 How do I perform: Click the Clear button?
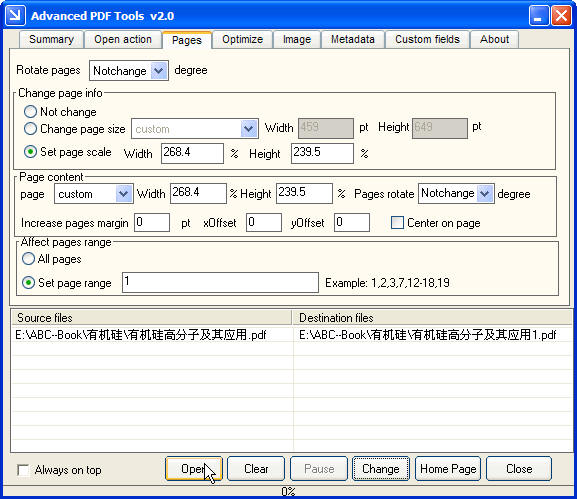click(256, 469)
